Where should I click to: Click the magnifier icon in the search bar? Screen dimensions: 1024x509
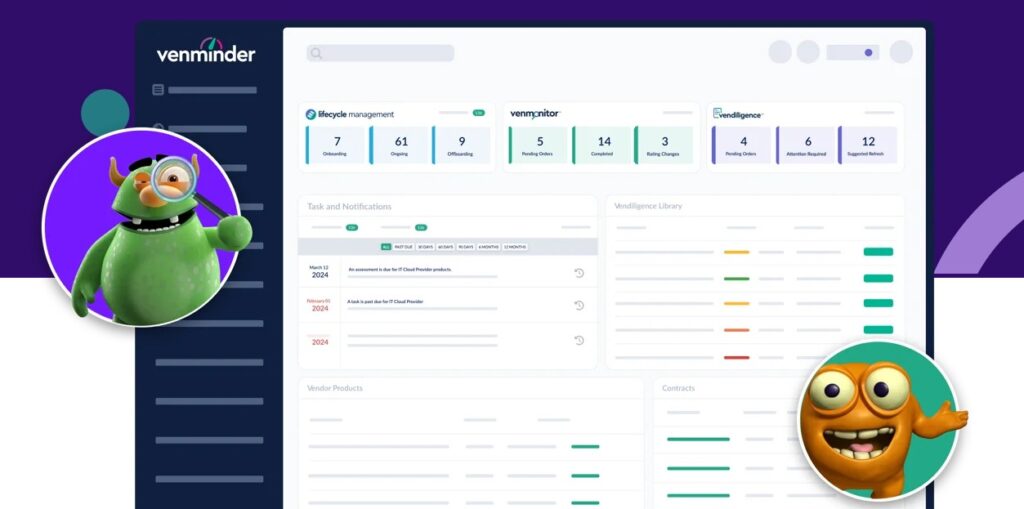tap(316, 54)
